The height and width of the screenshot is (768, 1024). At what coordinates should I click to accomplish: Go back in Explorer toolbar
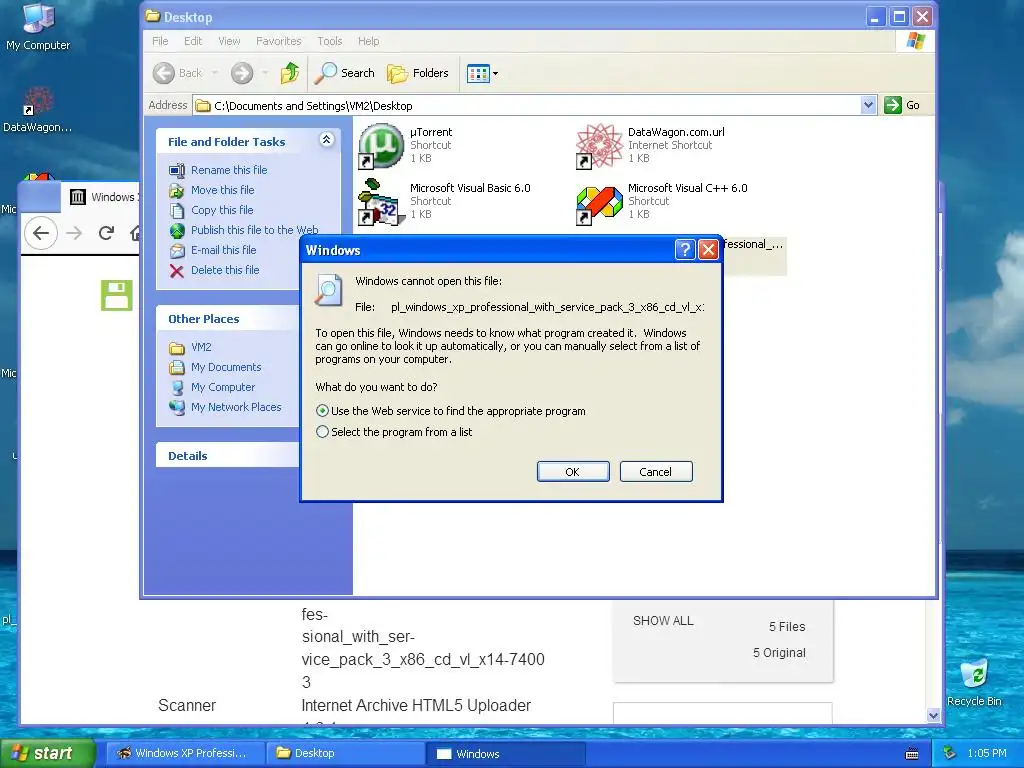pos(178,73)
